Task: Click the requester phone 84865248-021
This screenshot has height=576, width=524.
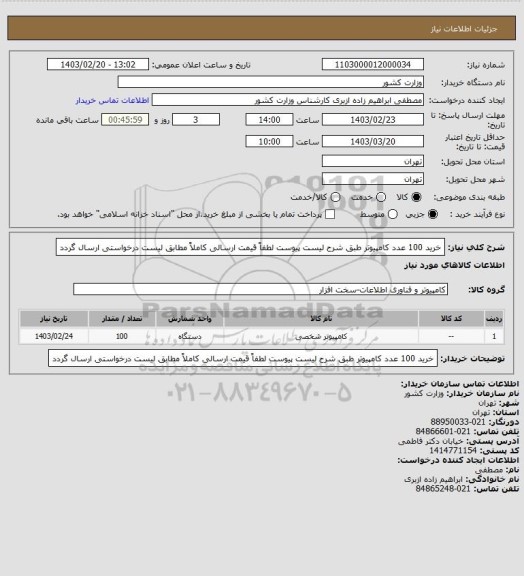Action: point(443,489)
